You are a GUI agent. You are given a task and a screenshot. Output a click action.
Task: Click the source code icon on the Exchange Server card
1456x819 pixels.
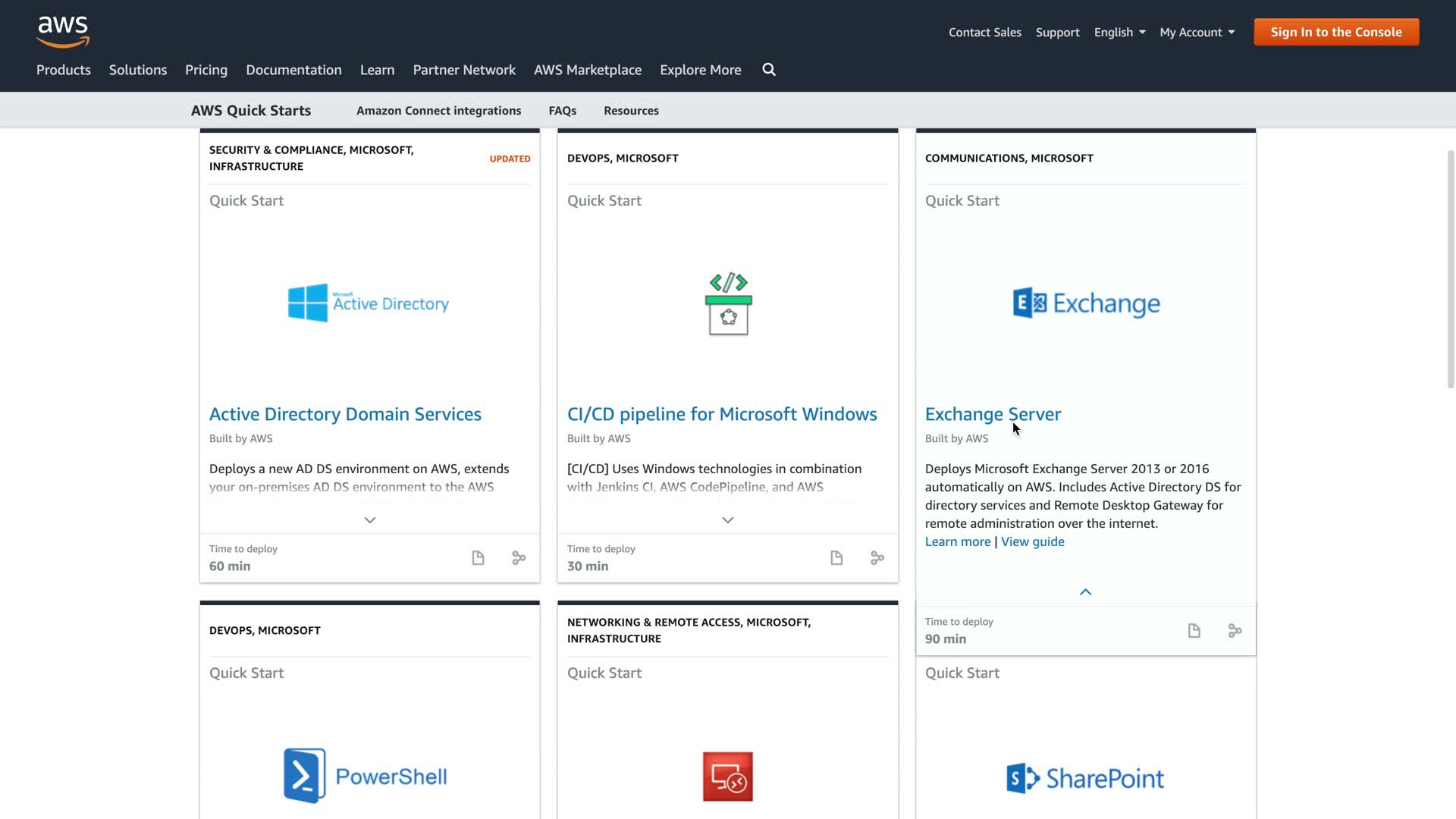[1235, 631]
